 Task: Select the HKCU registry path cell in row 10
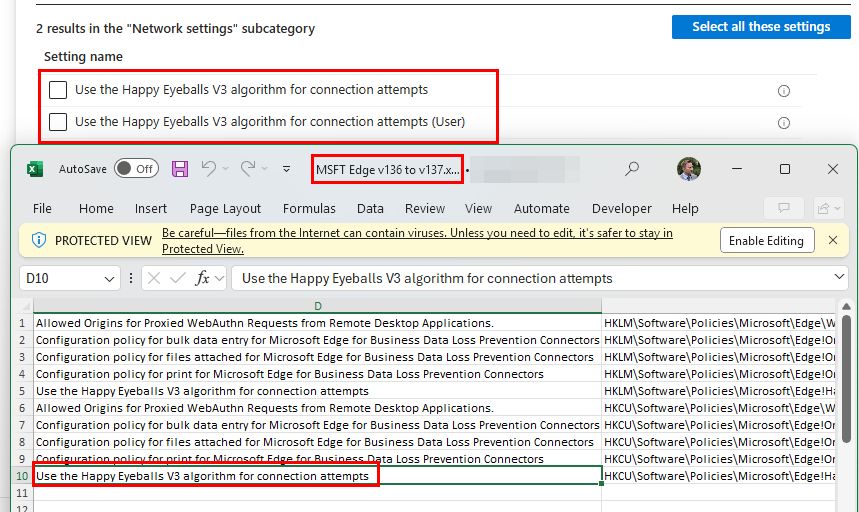click(719, 476)
